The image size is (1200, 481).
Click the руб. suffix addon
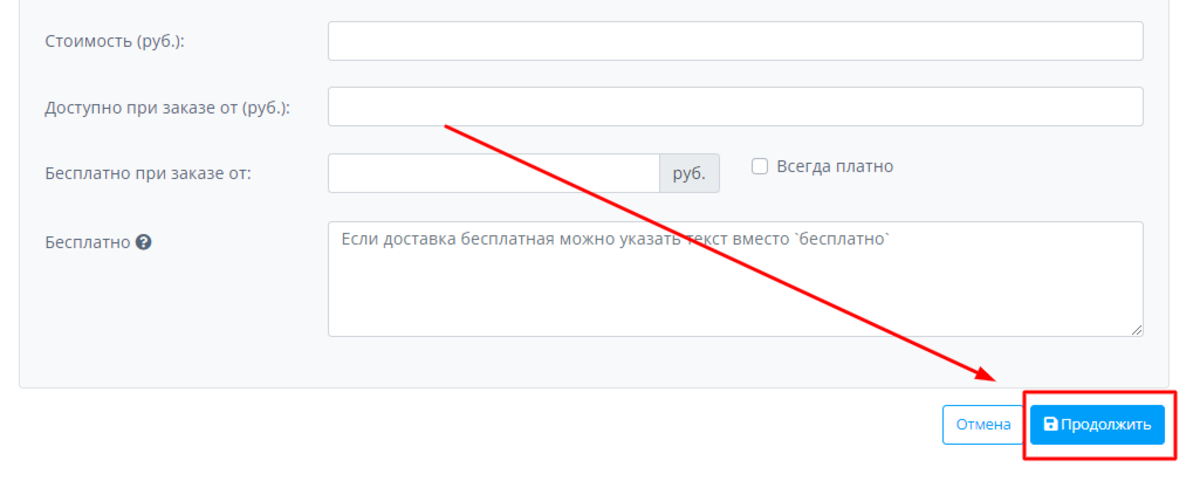689,173
